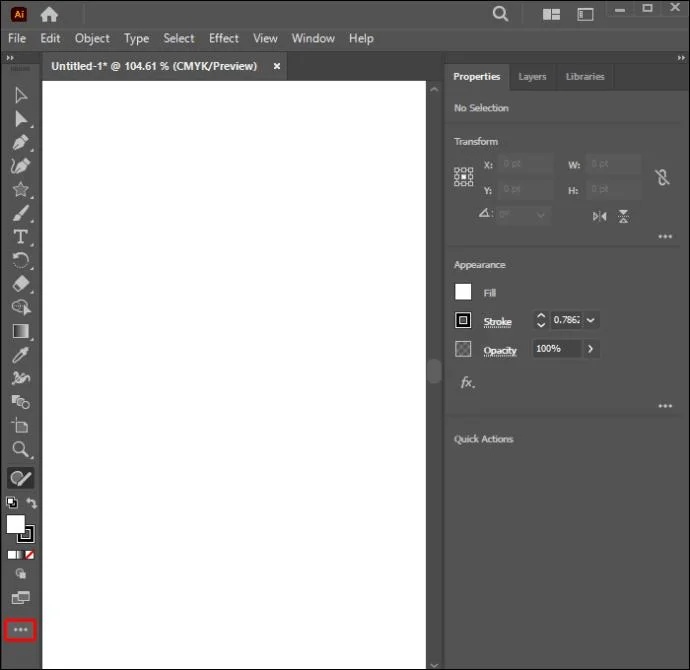690x670 pixels.
Task: Click the underlined Stroke label
Action: coord(497,322)
